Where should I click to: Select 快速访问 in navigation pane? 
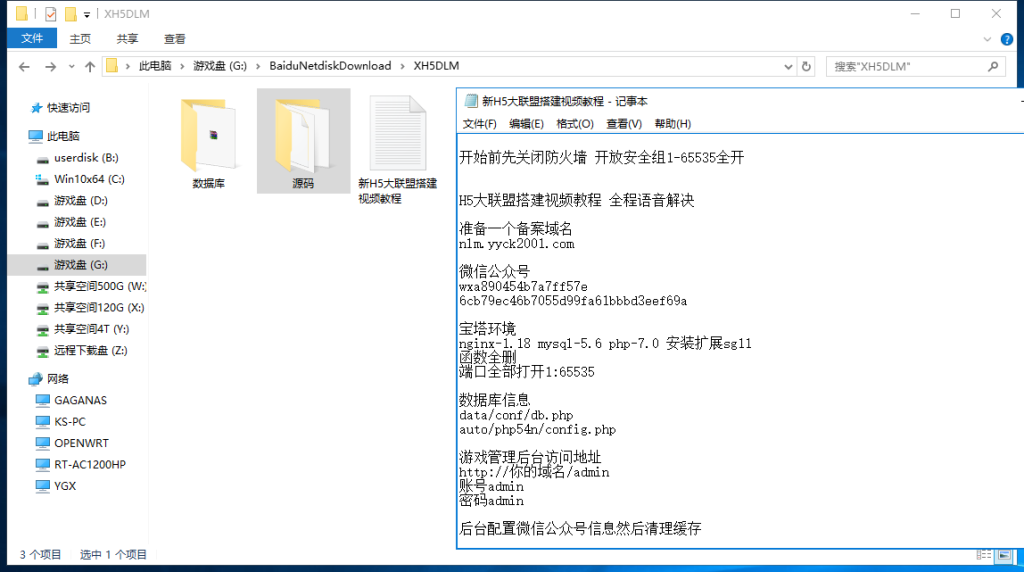click(x=68, y=108)
